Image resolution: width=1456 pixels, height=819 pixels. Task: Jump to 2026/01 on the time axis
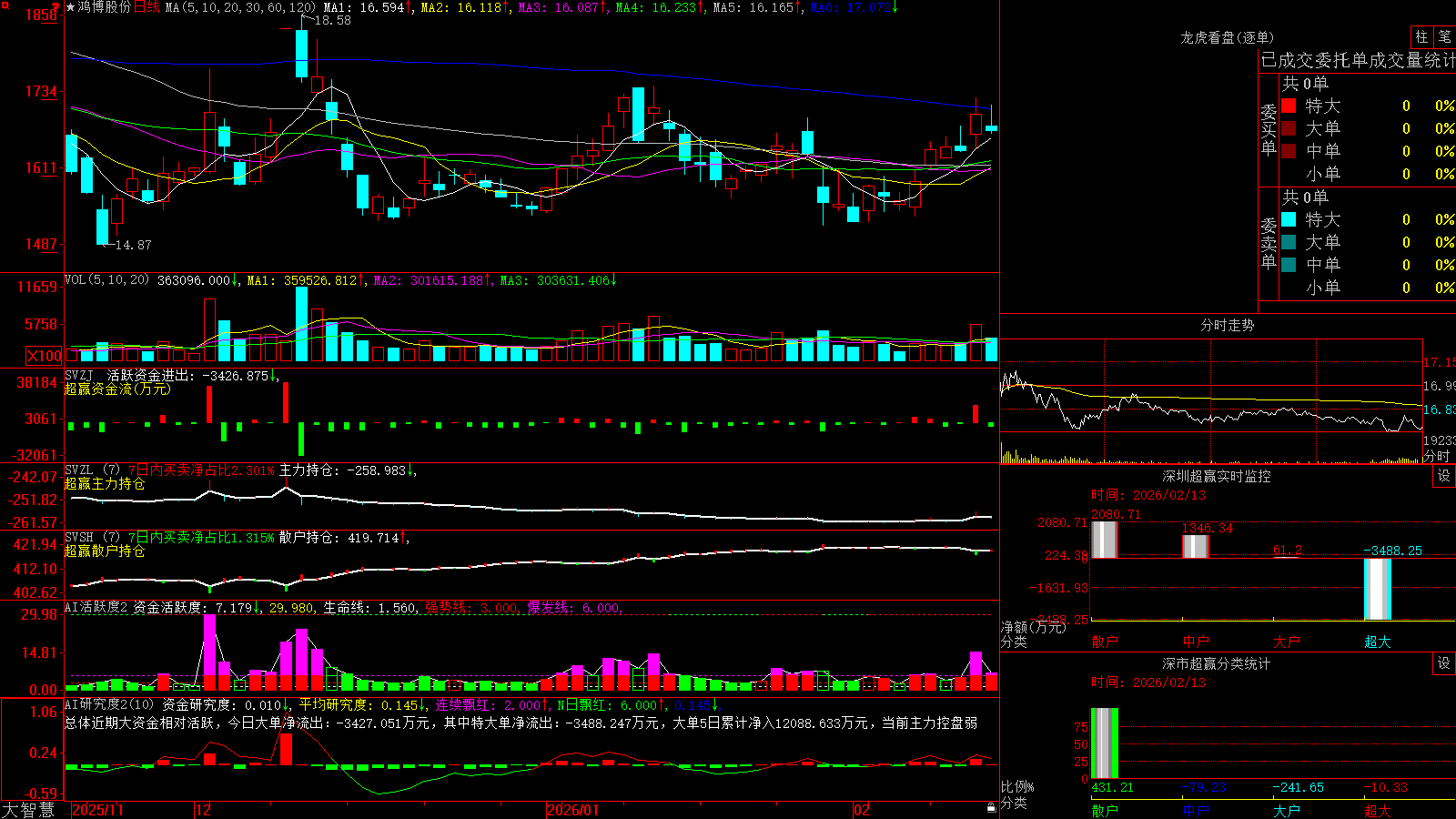point(572,810)
